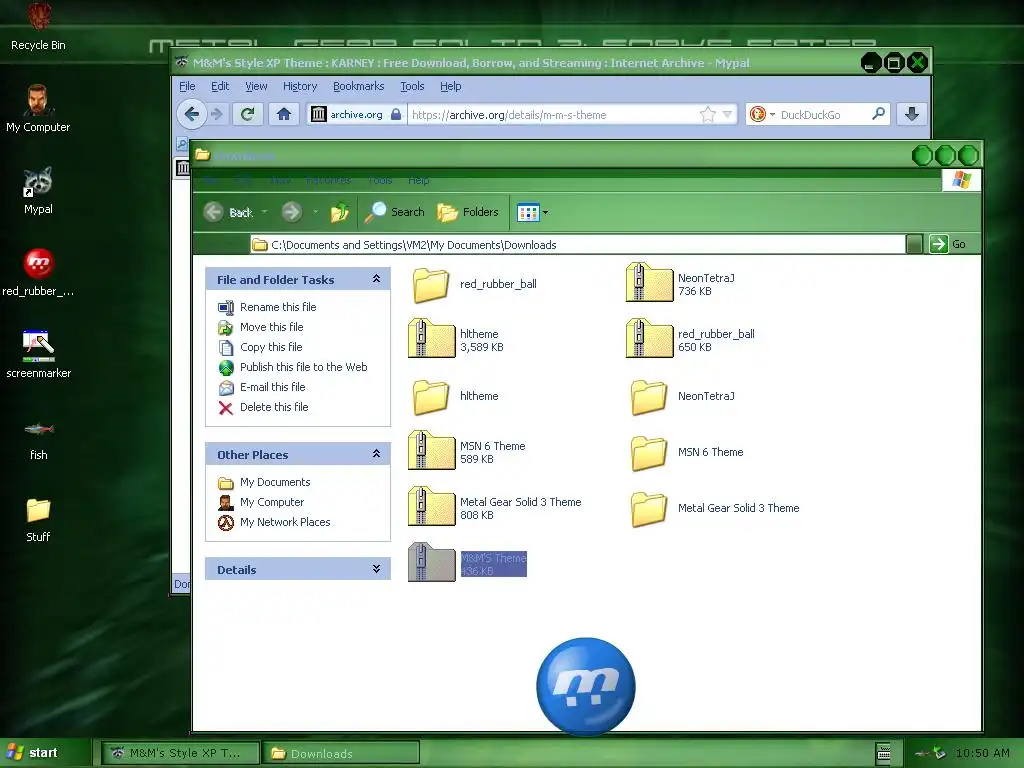Click the Explorer Back button
This screenshot has width=1024, height=768.
(x=229, y=212)
